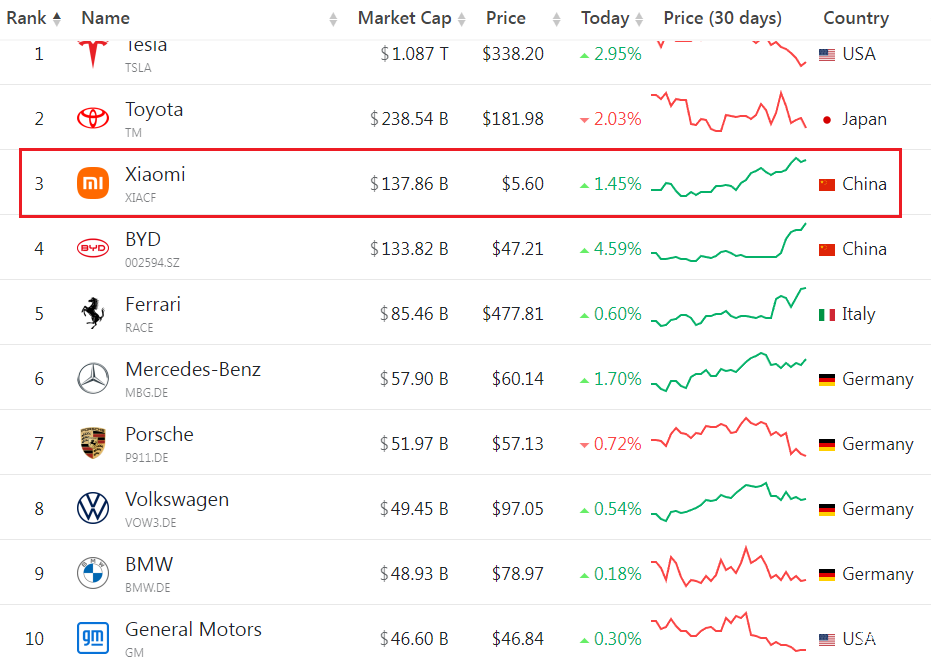
Task: Open the Volkswagen company name link
Action: click(x=177, y=500)
